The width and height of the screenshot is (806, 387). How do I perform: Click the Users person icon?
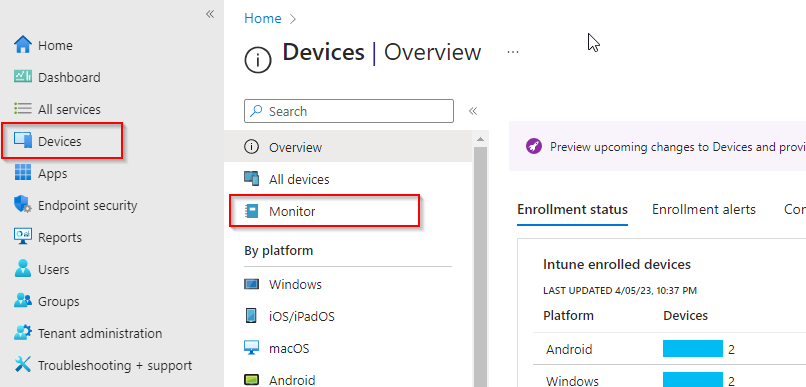[23, 269]
